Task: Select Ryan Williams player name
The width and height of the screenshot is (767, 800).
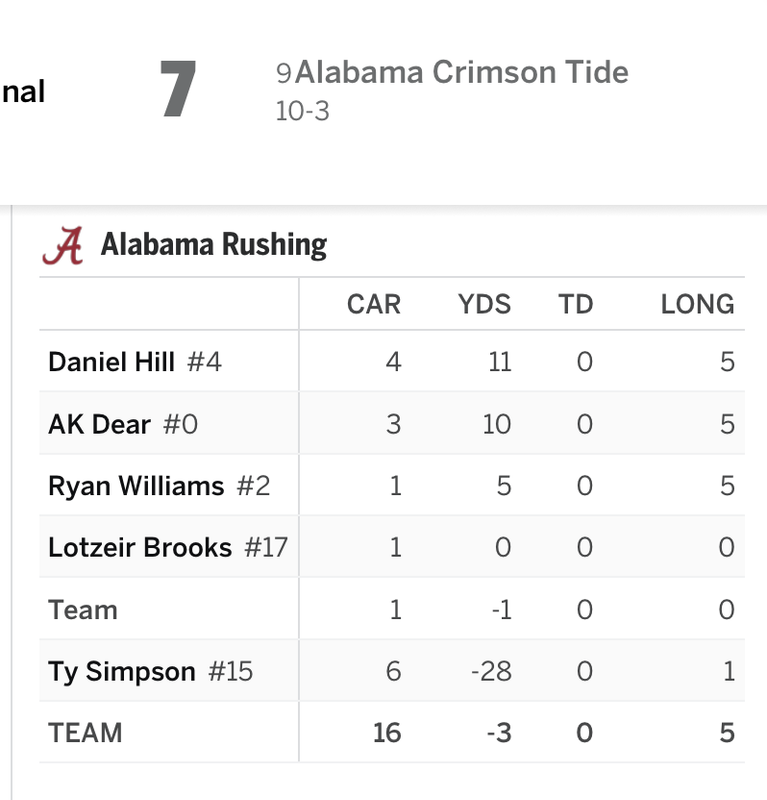Action: point(136,486)
